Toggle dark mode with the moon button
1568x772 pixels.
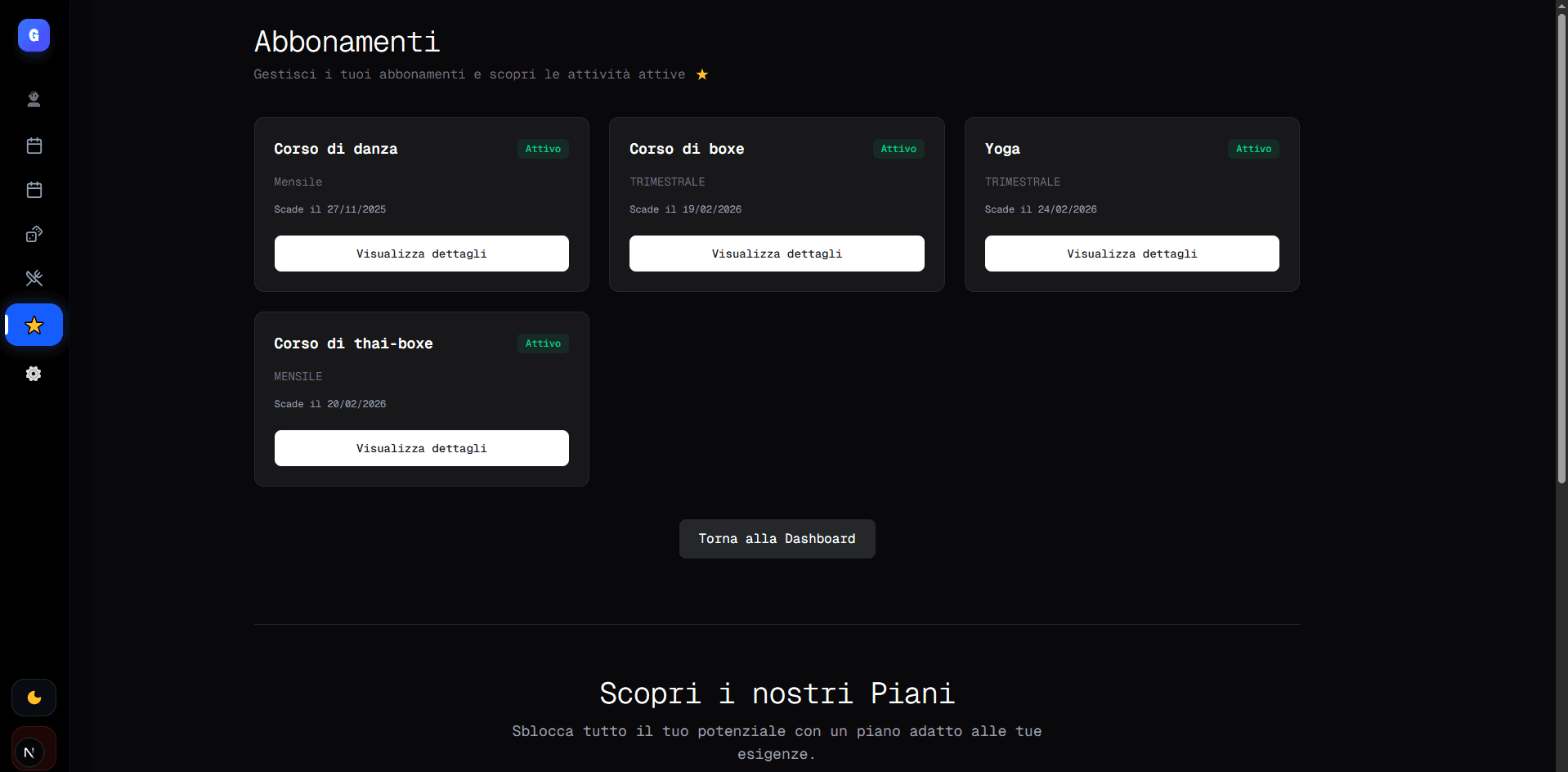[x=34, y=698]
